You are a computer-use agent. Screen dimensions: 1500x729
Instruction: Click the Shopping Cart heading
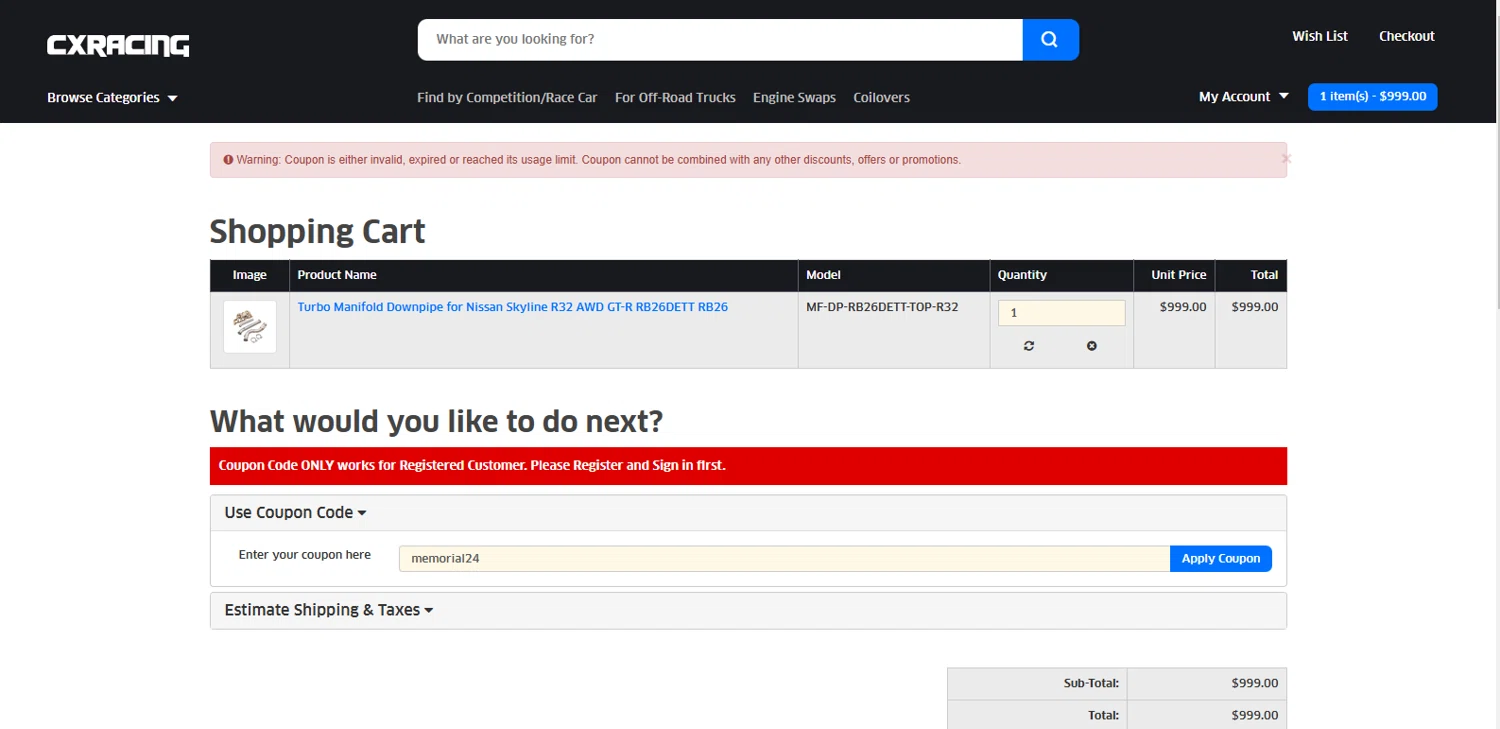[317, 232]
